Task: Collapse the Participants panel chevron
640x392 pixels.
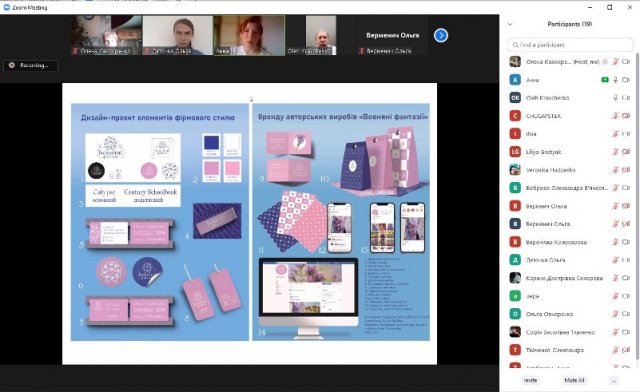Action: (x=510, y=24)
